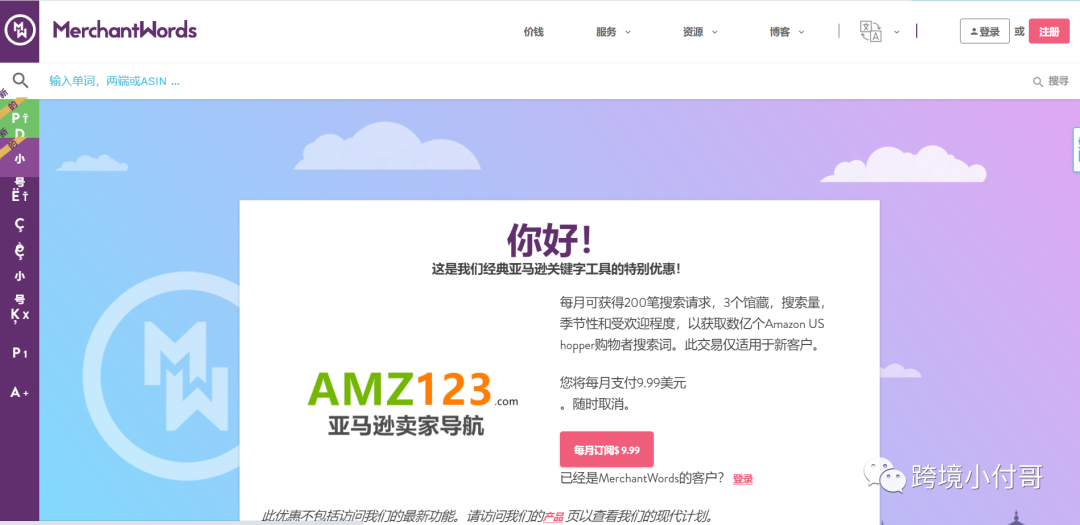Viewport: 1080px width, 525px height.
Task: Click the magnifier icon left of the search field
Action: click(21, 81)
